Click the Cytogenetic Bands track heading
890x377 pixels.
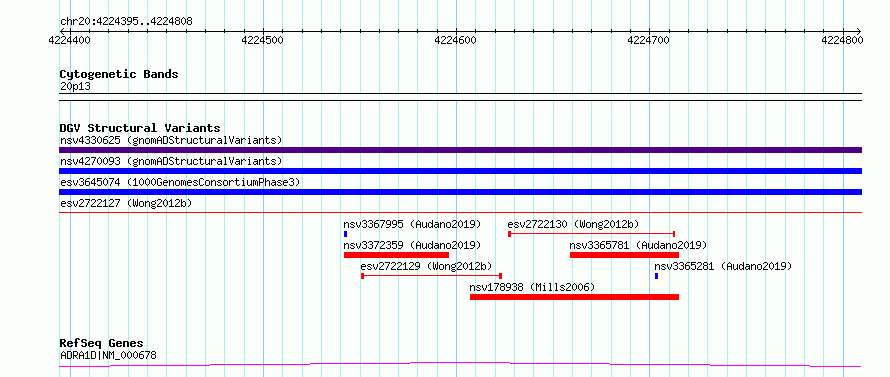119,74
